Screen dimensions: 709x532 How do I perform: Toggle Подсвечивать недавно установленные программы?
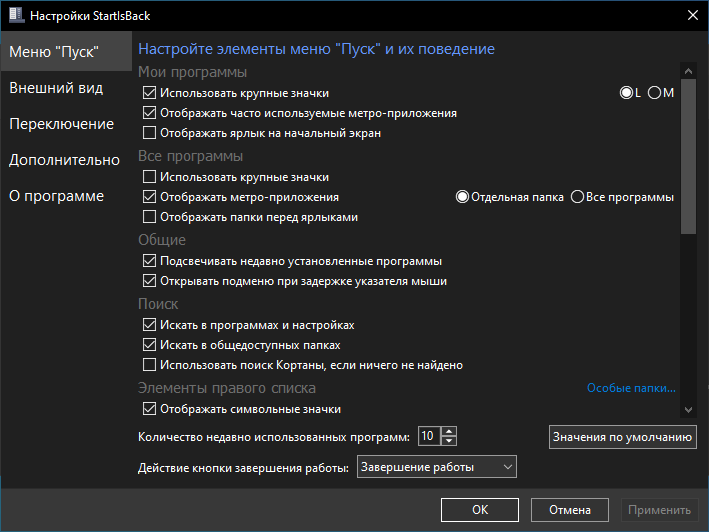pyautogui.click(x=149, y=261)
